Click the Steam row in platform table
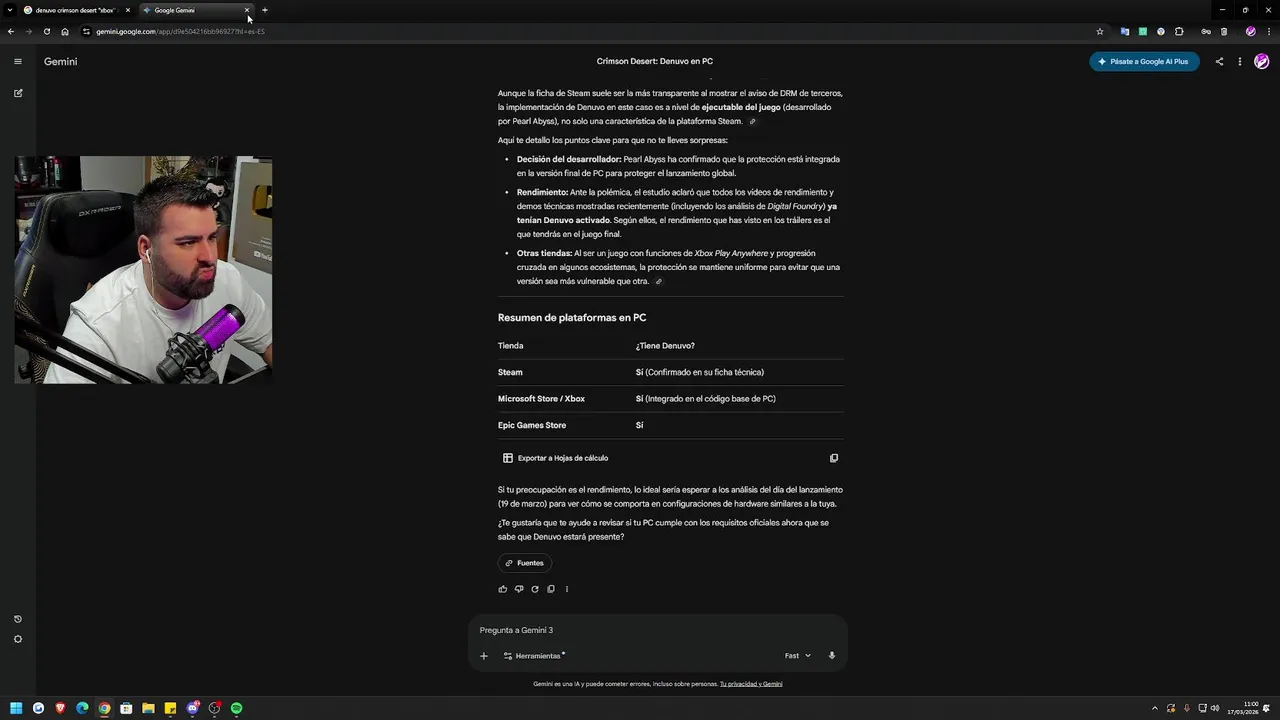This screenshot has height=720, width=1280. (670, 372)
